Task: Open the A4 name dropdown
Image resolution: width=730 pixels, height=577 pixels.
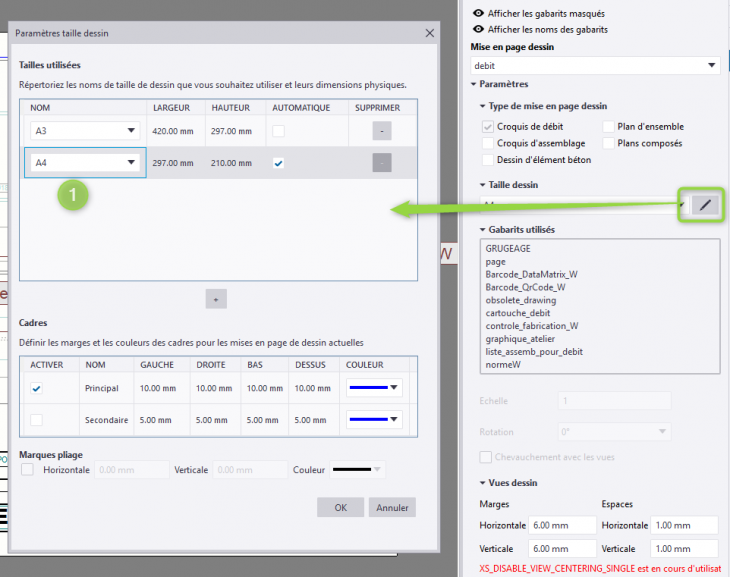Action: pyautogui.click(x=85, y=163)
